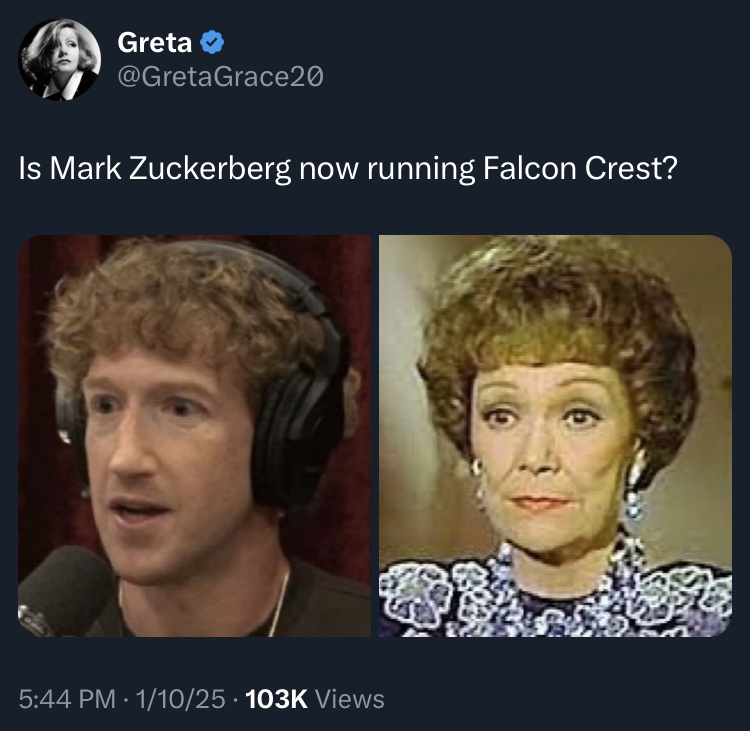Open the right photo of the woman
This screenshot has height=731, width=750.
pyautogui.click(x=555, y=436)
